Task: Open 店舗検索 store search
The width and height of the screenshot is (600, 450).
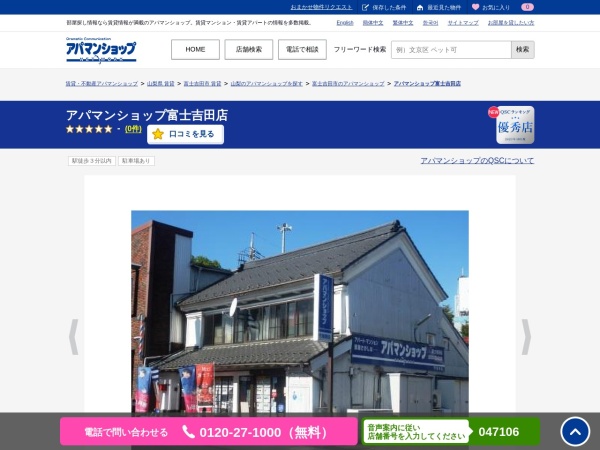Action: click(249, 49)
